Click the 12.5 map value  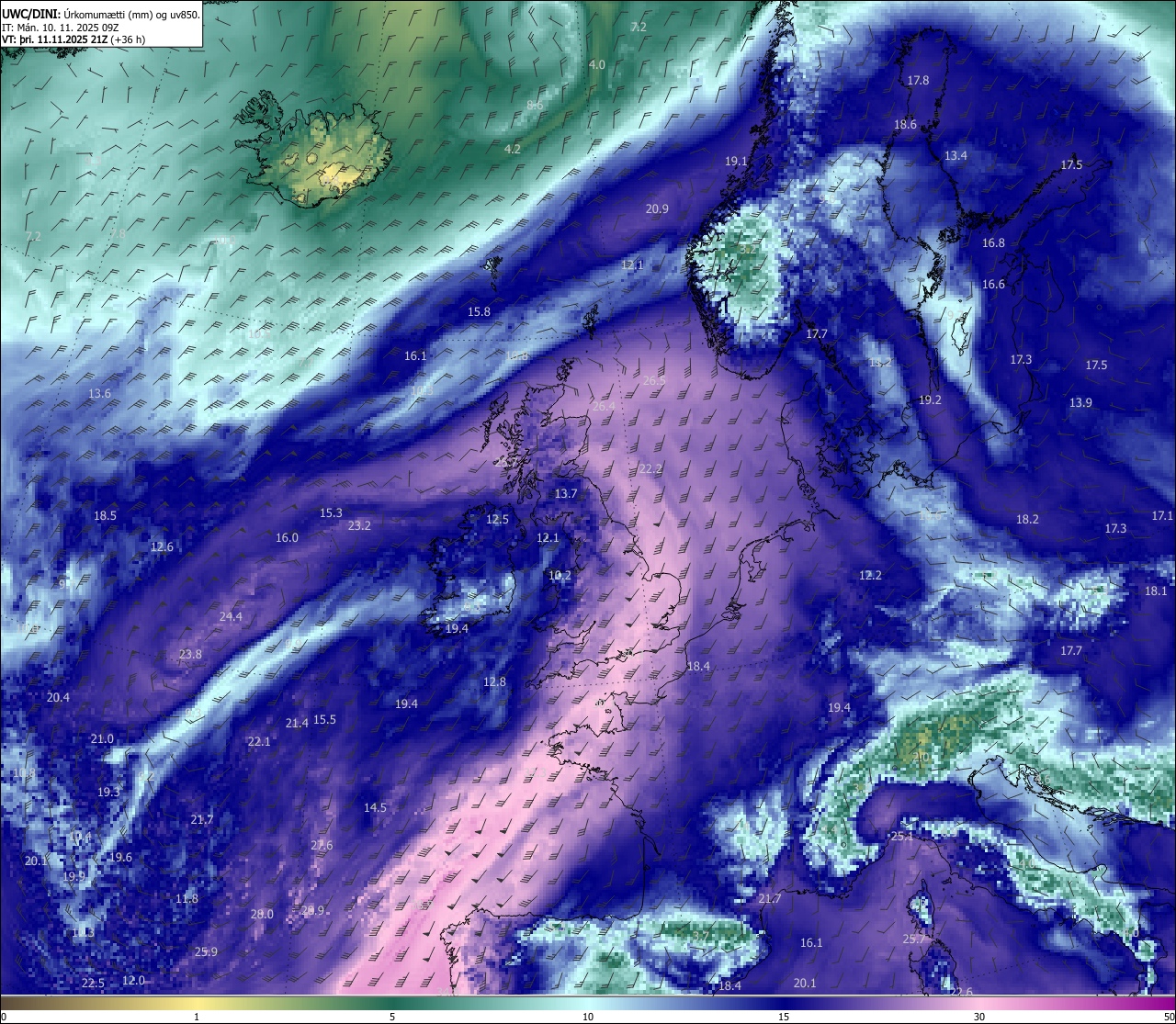pyautogui.click(x=497, y=520)
